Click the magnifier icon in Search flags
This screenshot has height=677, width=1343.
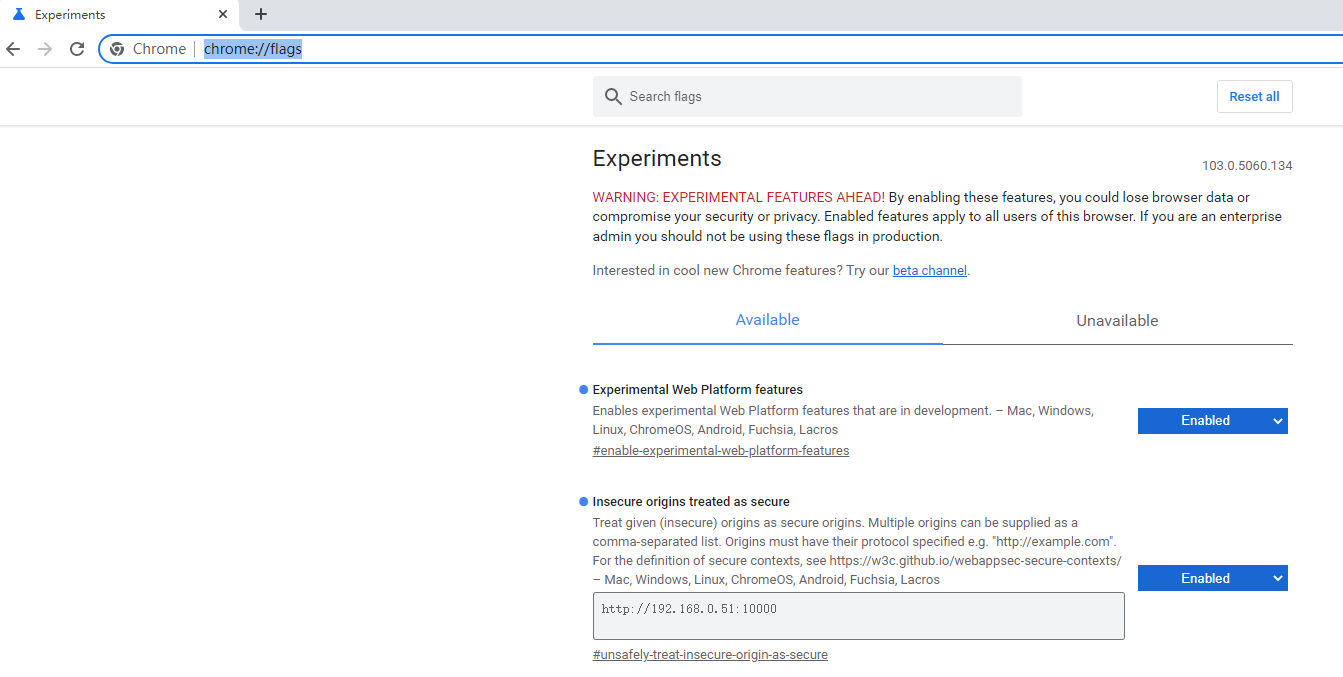613,97
